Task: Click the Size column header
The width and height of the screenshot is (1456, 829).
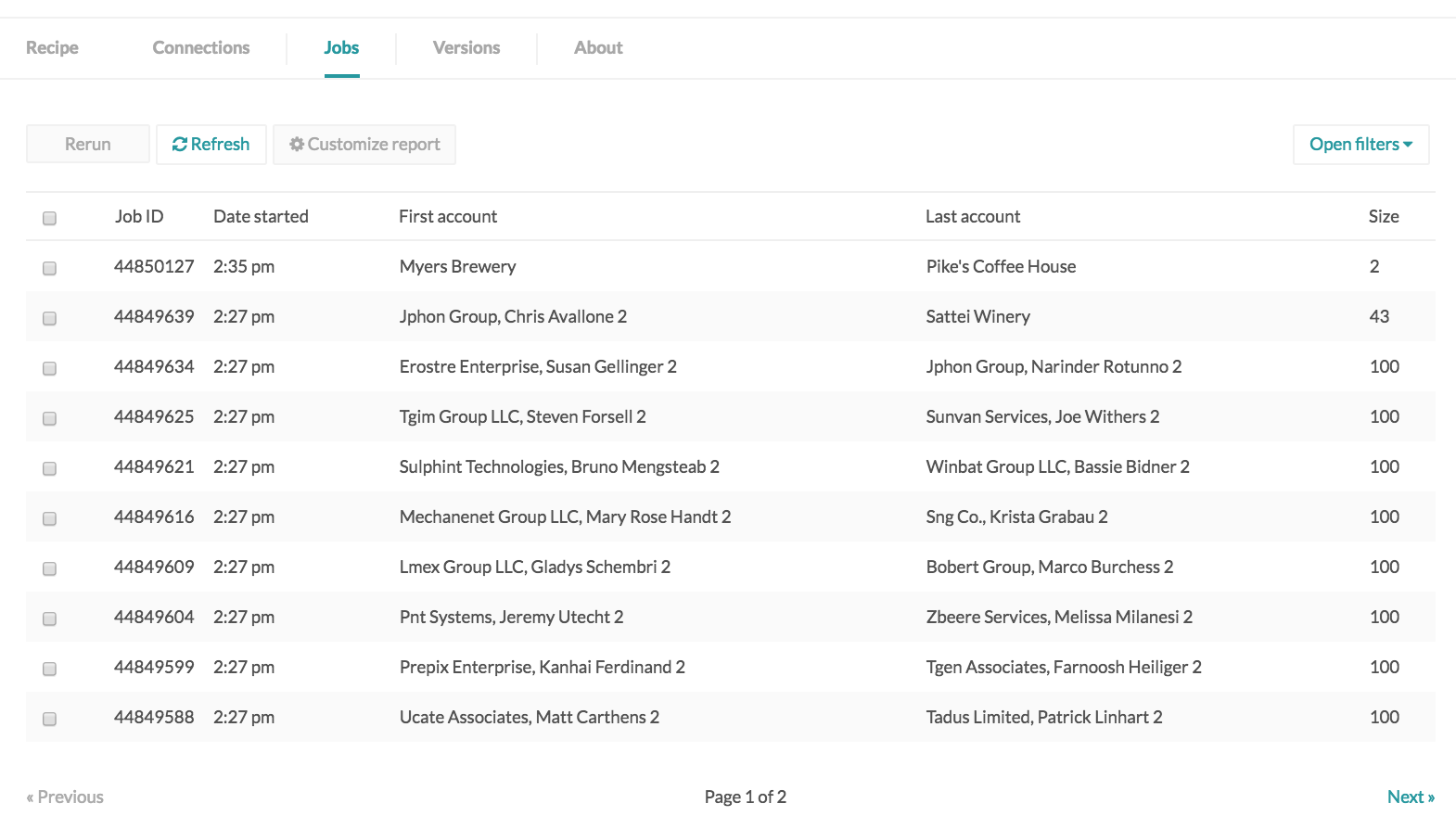Action: point(1383,217)
